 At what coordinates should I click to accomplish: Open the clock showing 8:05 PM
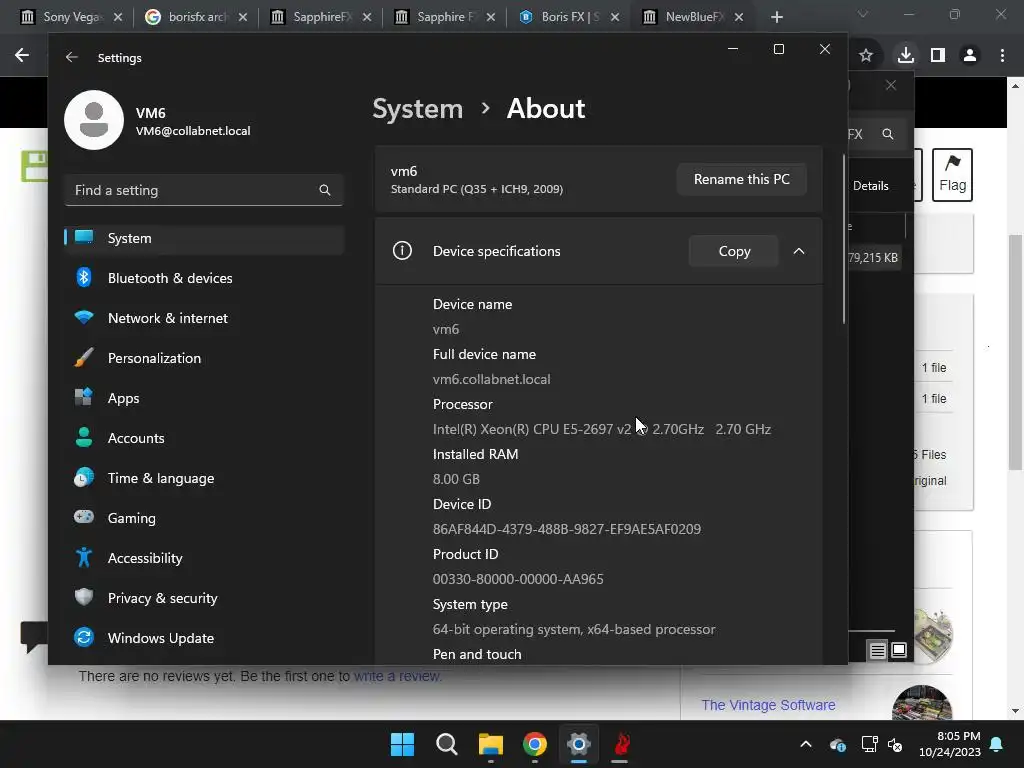(x=949, y=744)
